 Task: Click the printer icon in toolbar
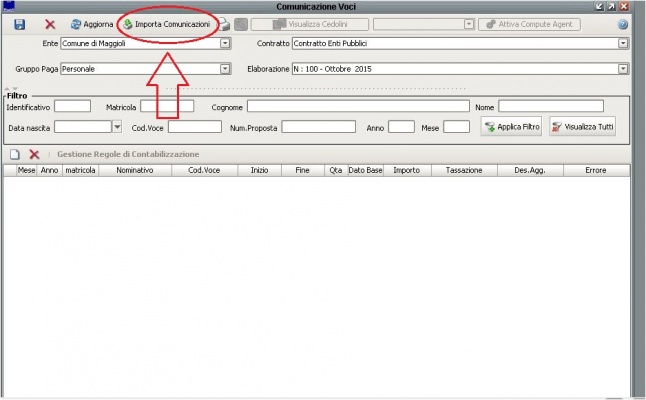[x=224, y=24]
